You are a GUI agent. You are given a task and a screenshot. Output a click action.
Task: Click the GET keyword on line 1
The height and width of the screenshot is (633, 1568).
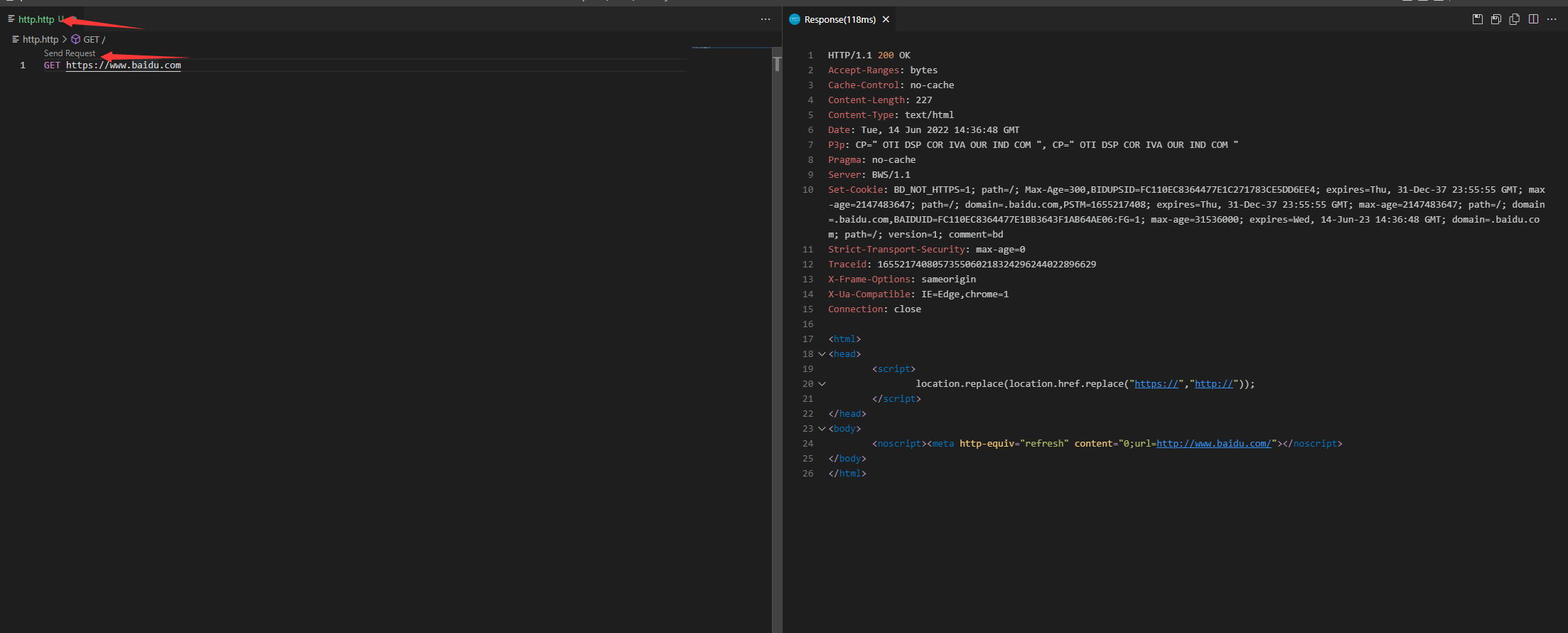[52, 65]
